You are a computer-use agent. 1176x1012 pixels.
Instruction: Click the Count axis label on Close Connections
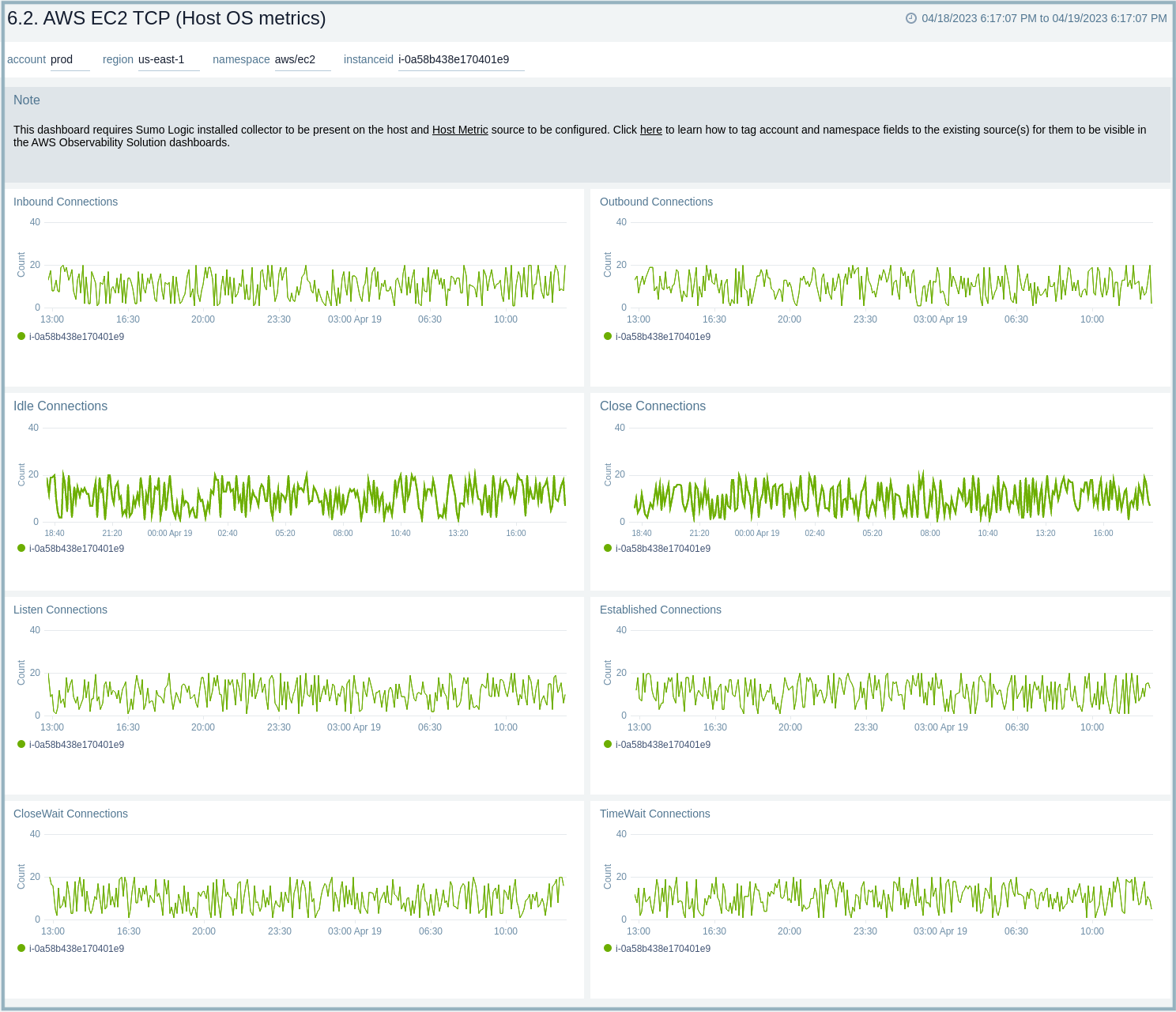tap(607, 474)
